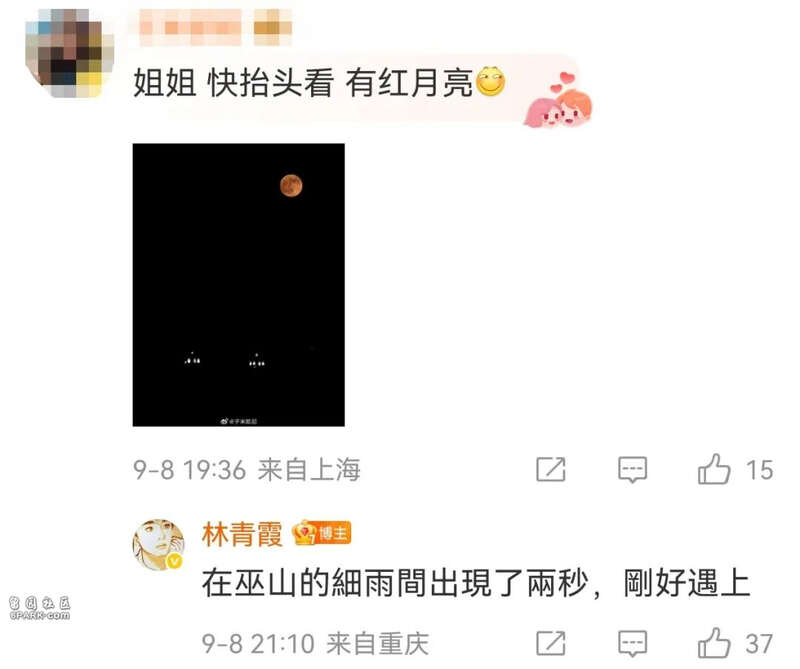Image resolution: width=800 pixels, height=669 pixels.
Task: Repost the comment posted at 19:36
Action: [551, 469]
